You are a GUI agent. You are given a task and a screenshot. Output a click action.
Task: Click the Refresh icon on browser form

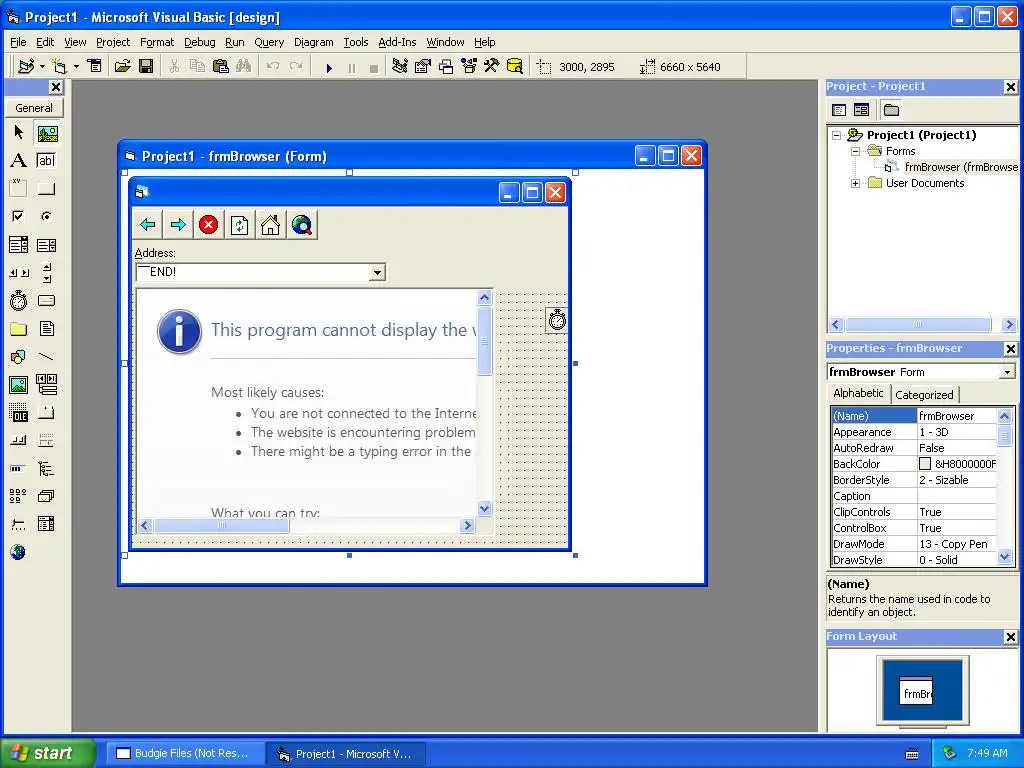tap(240, 225)
